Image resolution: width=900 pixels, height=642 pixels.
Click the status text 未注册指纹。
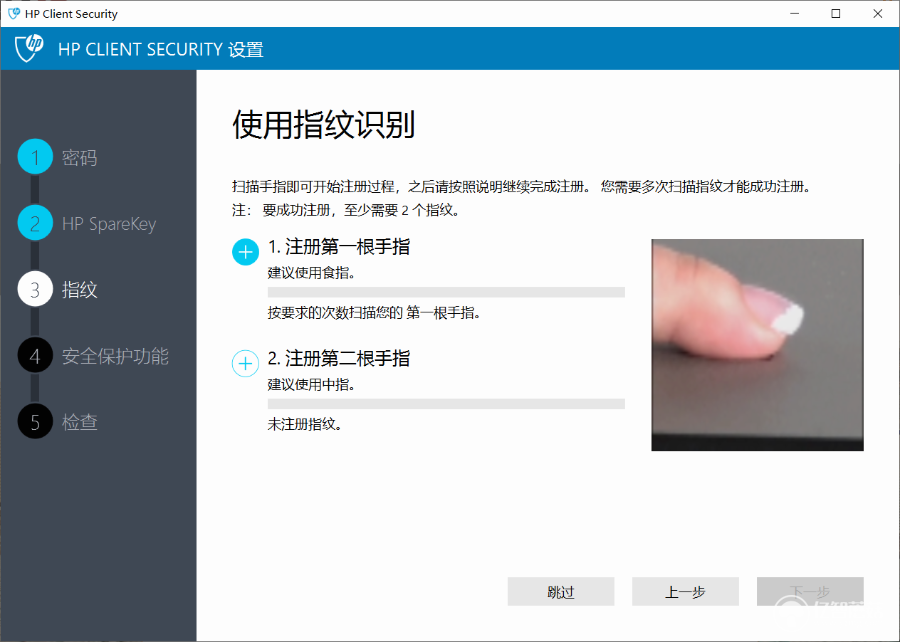[305, 424]
